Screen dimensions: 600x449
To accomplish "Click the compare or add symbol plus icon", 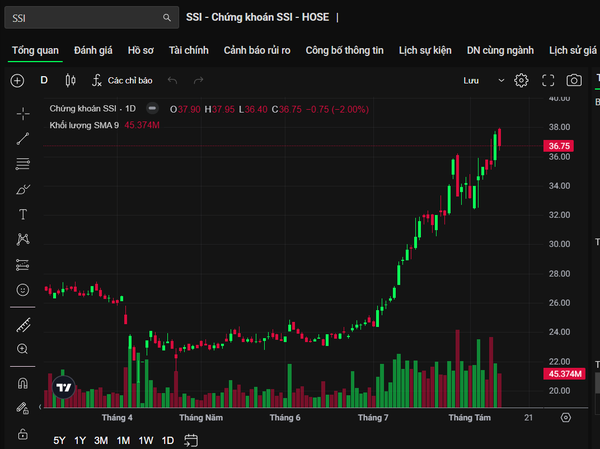I will pos(17,81).
